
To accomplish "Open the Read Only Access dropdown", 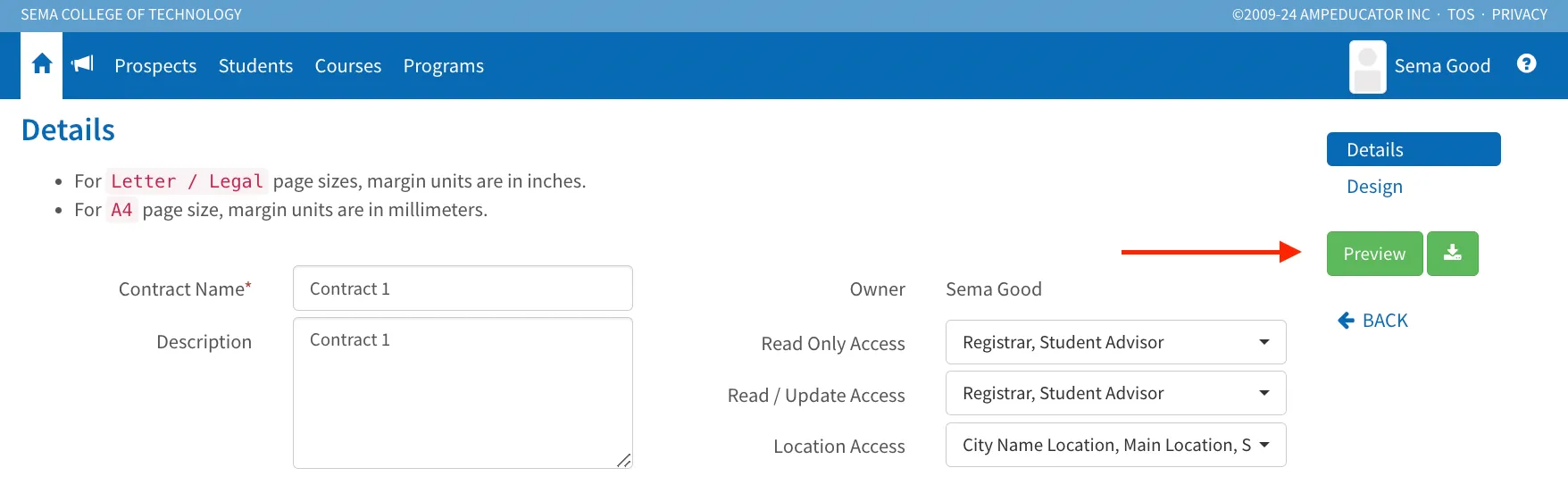I will pyautogui.click(x=1115, y=342).
